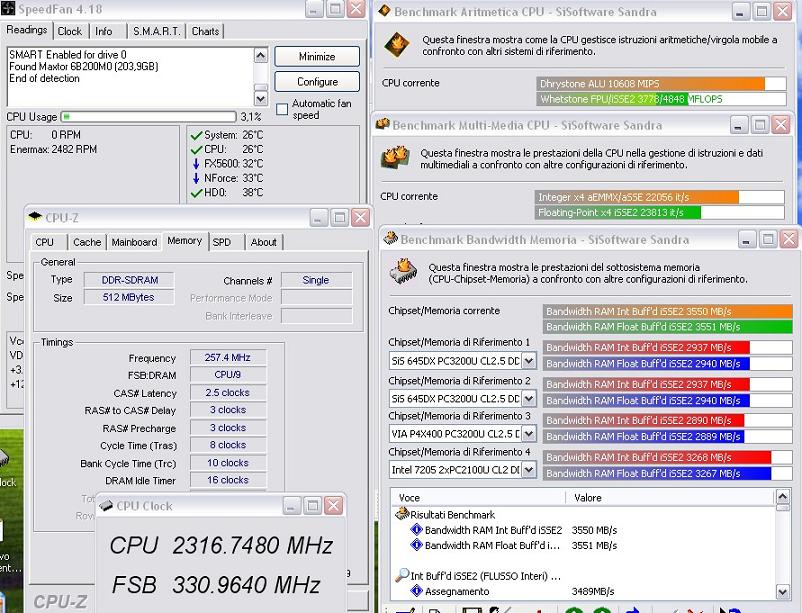
Task: Click the DRAM Idle Timer 16 clocks field
Action: (x=228, y=480)
